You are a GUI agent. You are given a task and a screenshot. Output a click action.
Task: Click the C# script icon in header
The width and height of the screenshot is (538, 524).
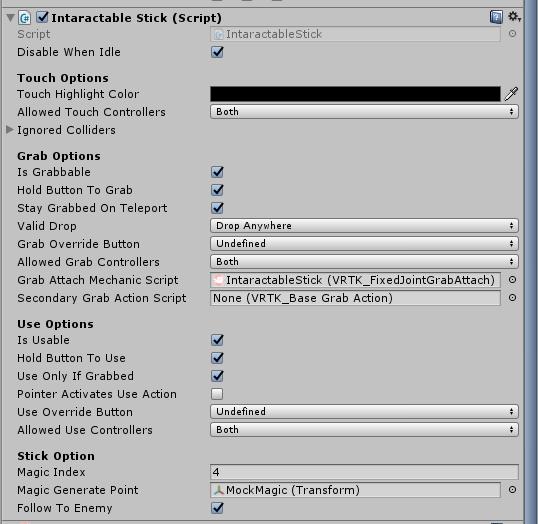(25, 18)
